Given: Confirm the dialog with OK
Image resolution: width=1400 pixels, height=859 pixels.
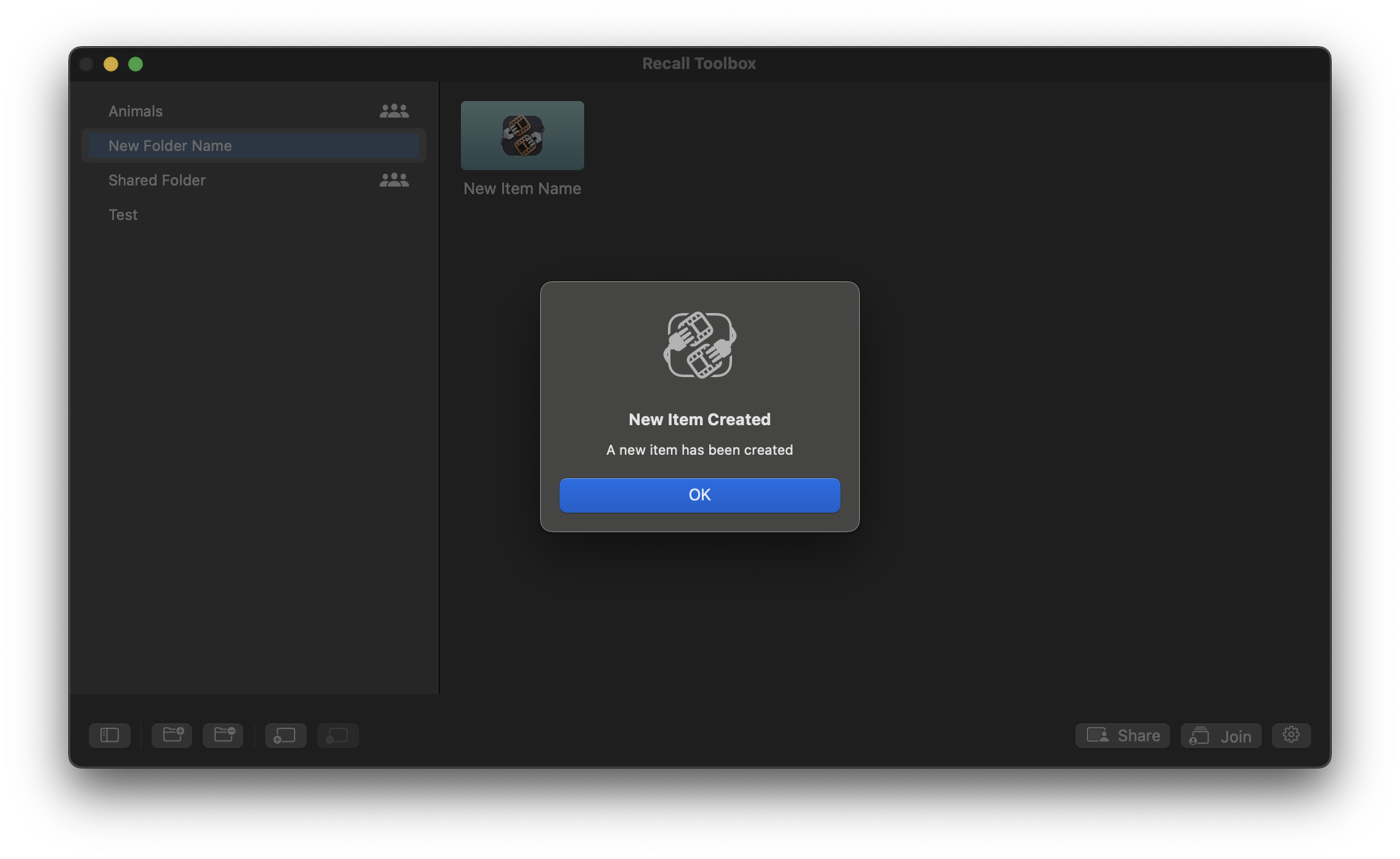Looking at the screenshot, I should pos(699,495).
